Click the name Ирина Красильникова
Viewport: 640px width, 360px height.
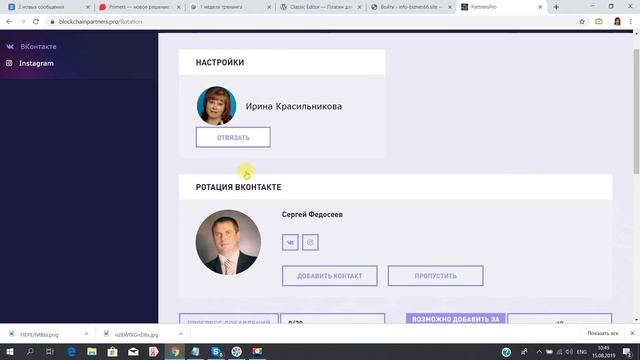pos(294,106)
